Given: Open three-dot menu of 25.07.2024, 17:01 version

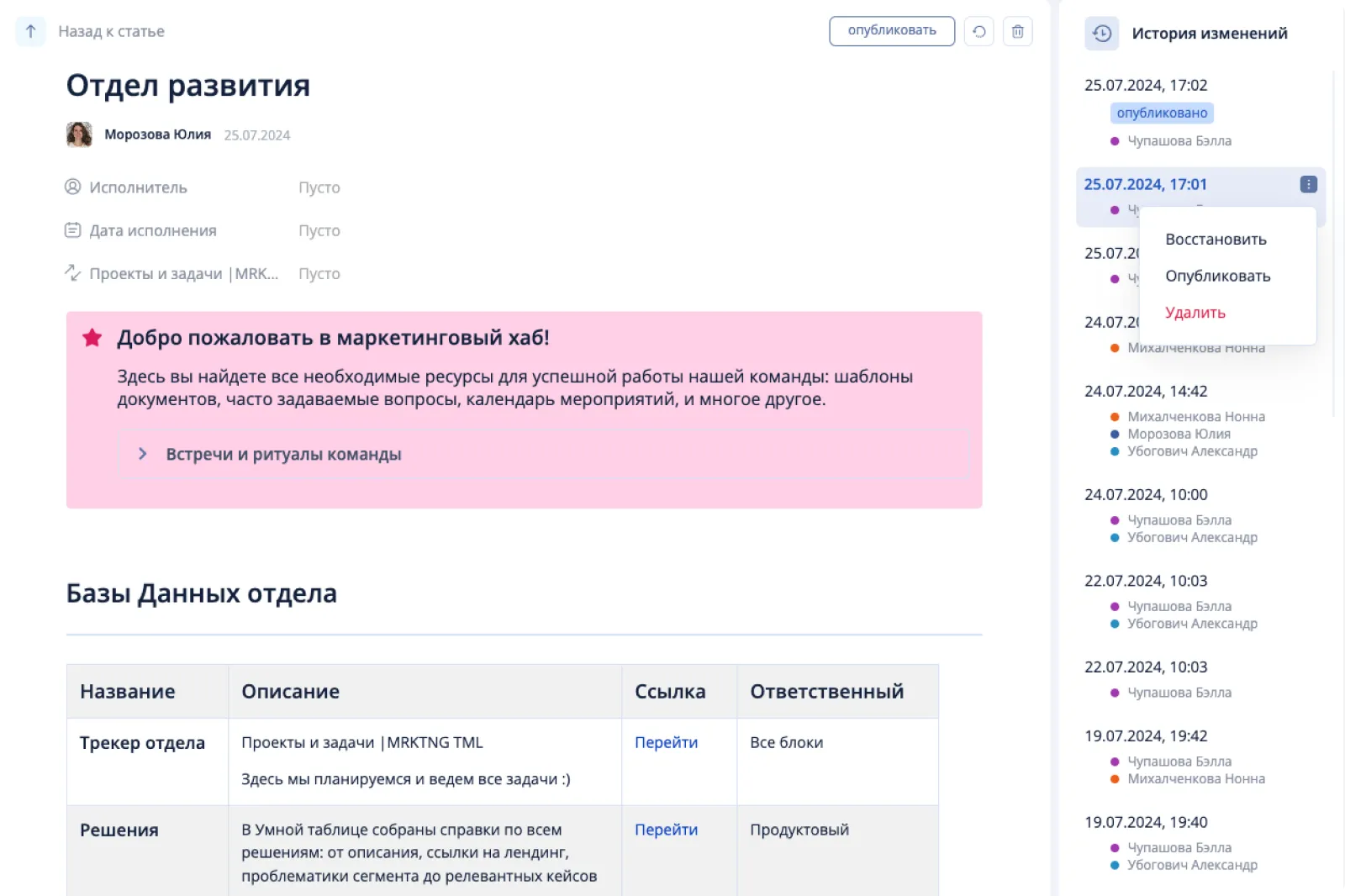Looking at the screenshot, I should click(1308, 184).
